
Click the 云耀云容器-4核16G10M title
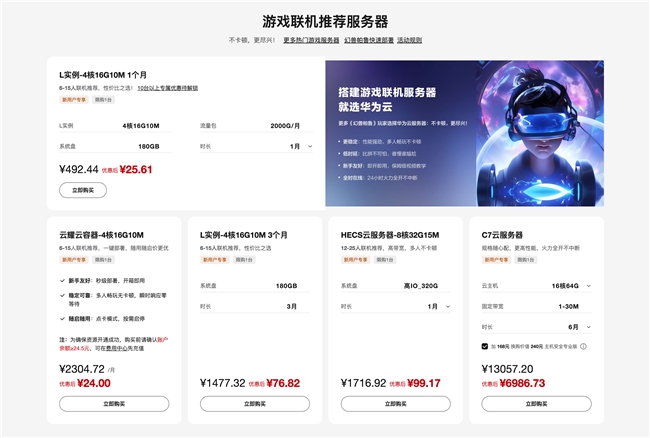coord(102,235)
